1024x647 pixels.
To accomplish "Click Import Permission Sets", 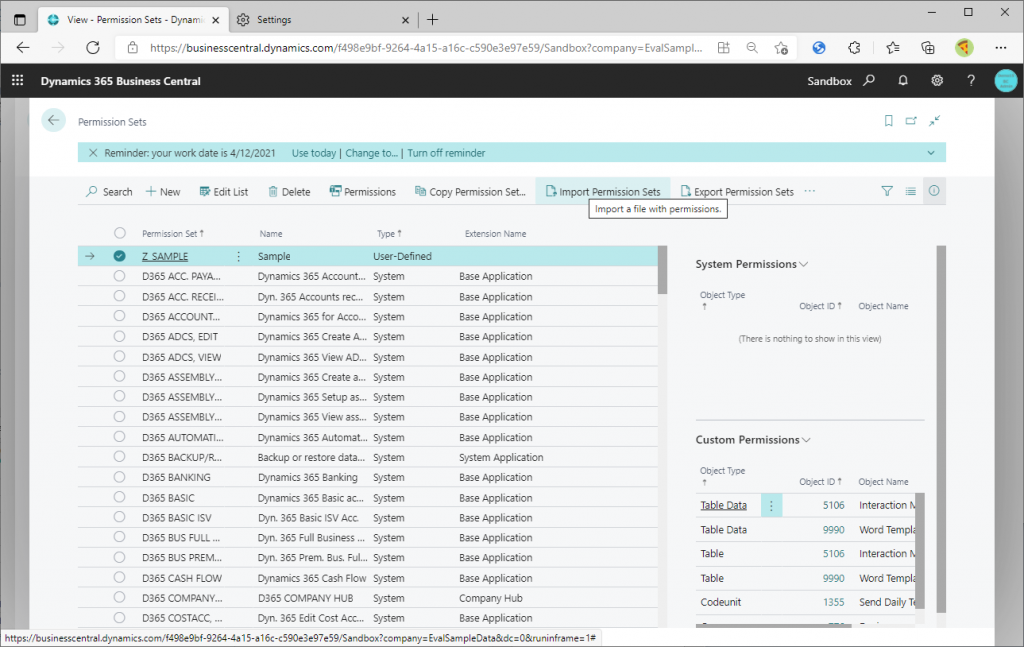I will [x=603, y=191].
